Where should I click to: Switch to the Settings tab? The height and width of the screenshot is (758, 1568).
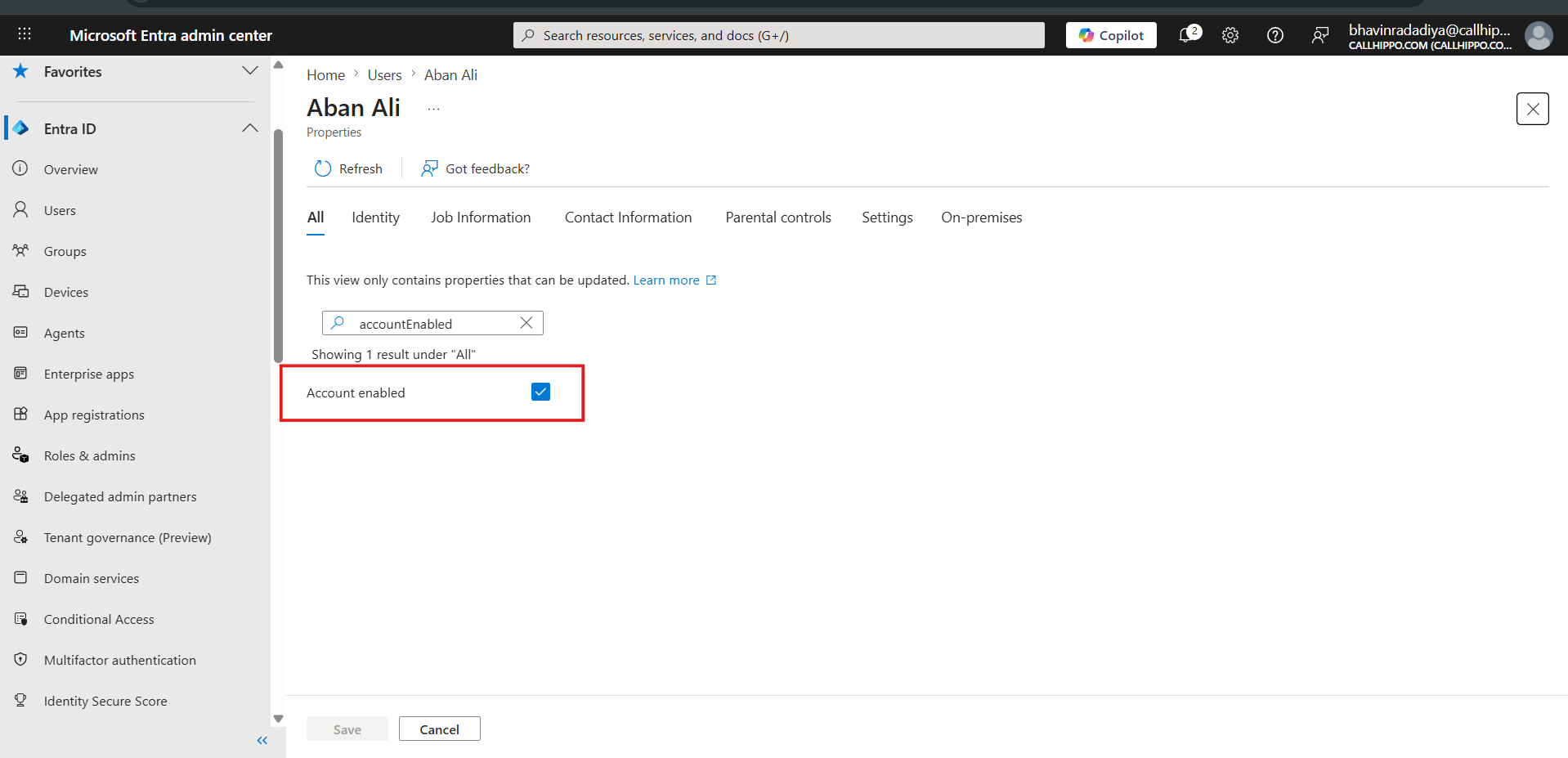(887, 218)
